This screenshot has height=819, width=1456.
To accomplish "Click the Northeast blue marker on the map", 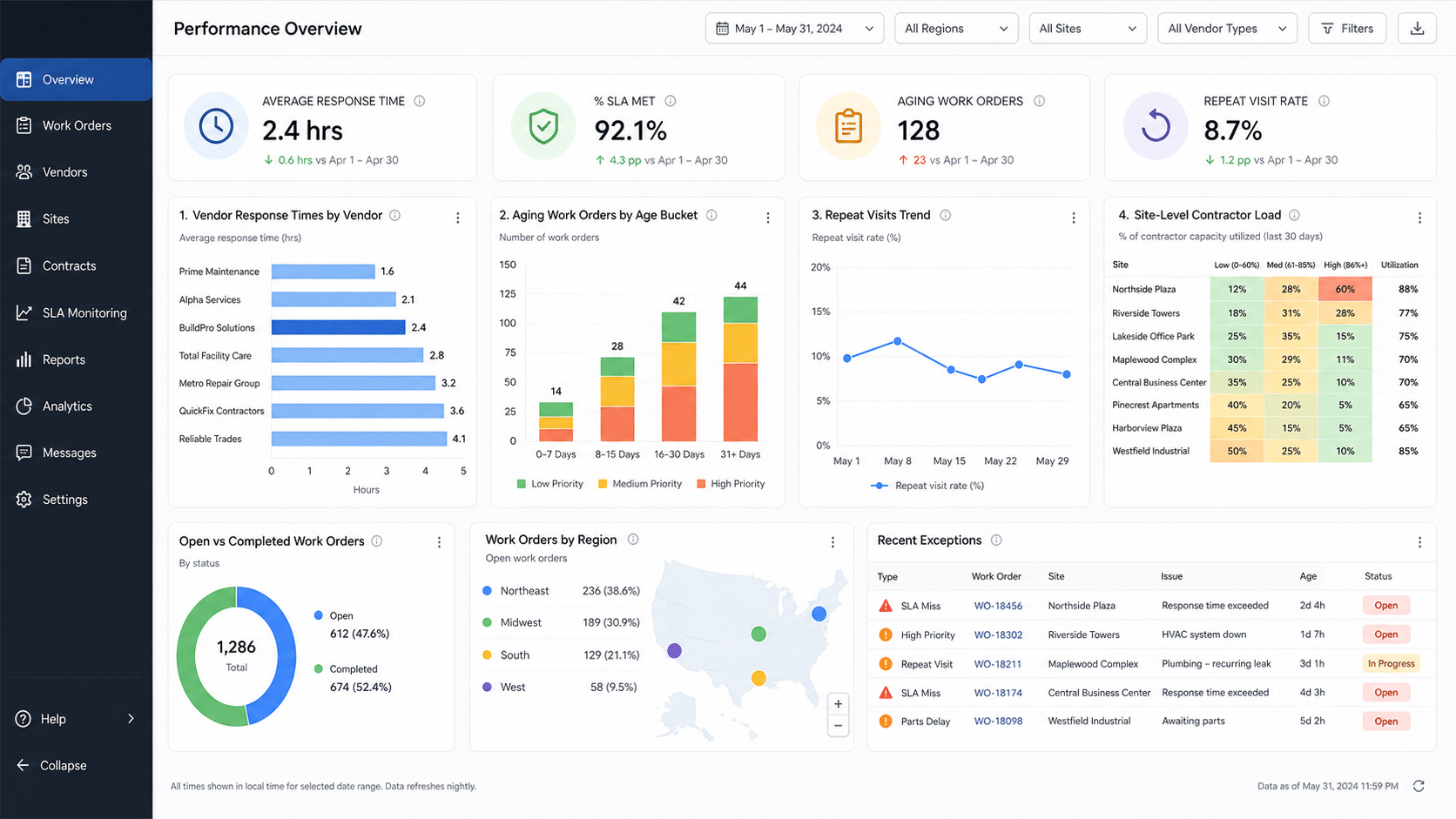I will [x=819, y=614].
